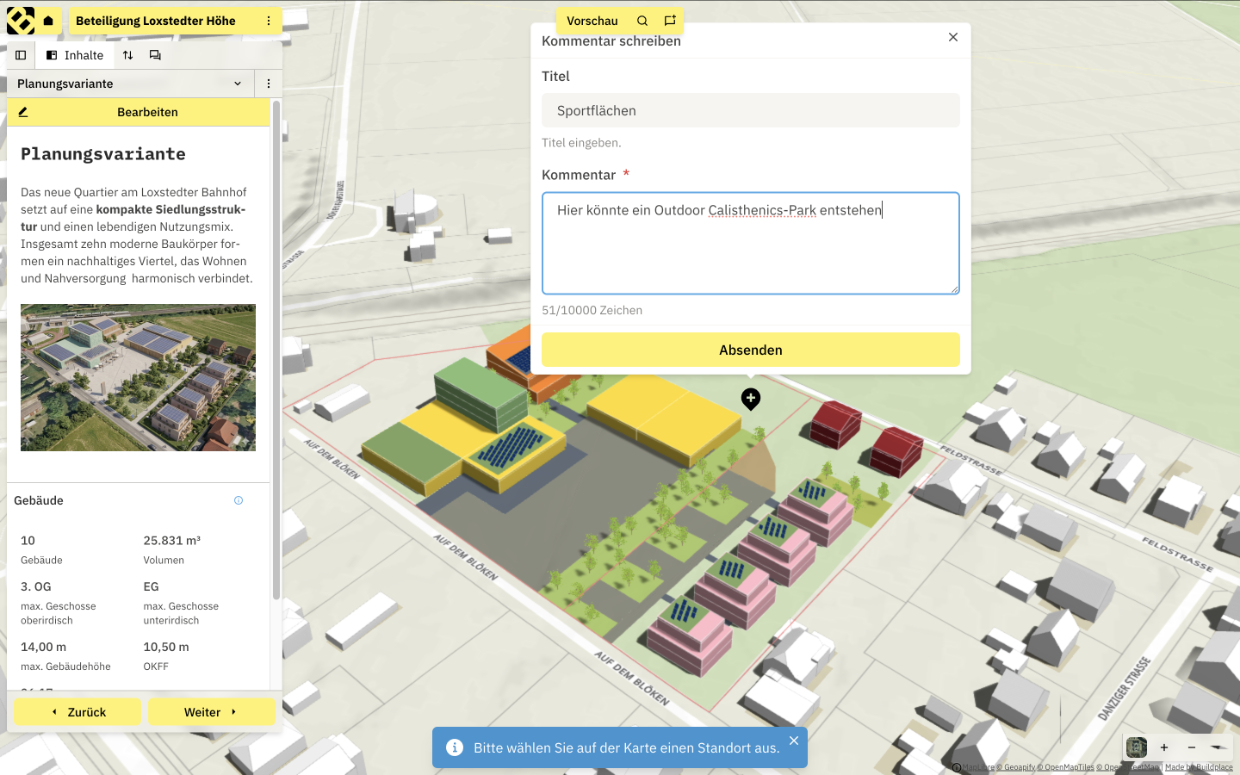
Task: Click the left panel vertical scrollbar
Action: tap(276, 350)
